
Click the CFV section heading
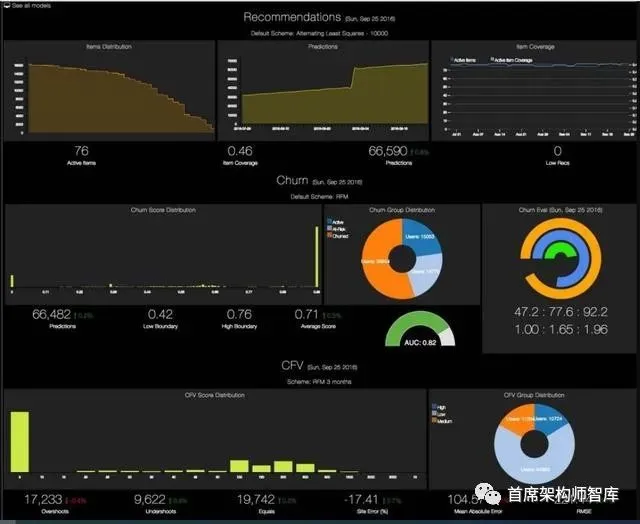292,365
